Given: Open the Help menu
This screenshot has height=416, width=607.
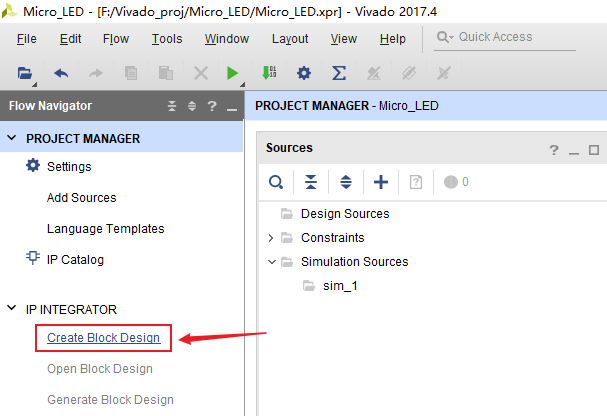Looking at the screenshot, I should (393, 39).
